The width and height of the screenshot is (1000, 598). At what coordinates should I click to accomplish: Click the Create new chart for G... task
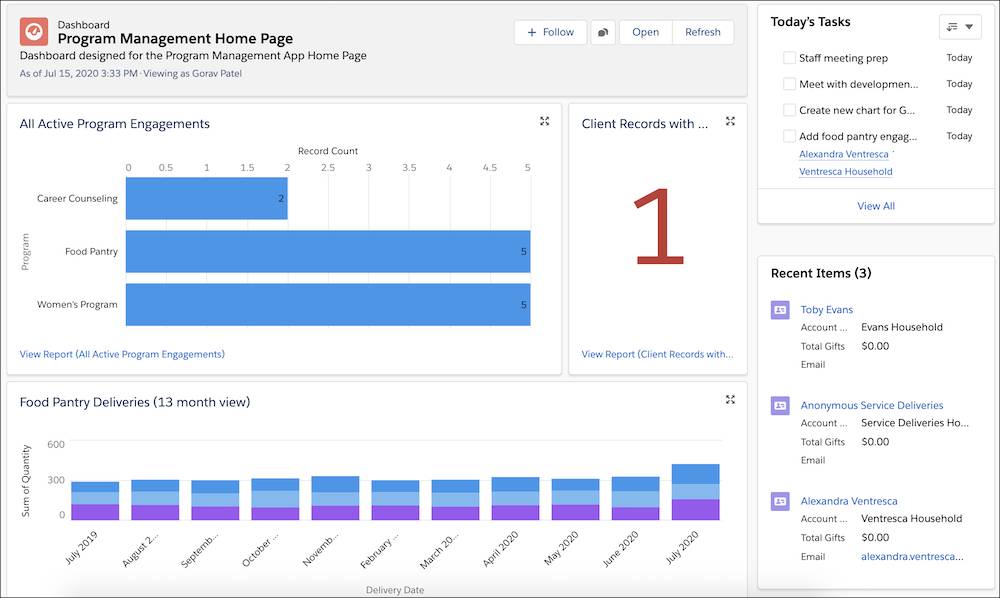point(857,110)
